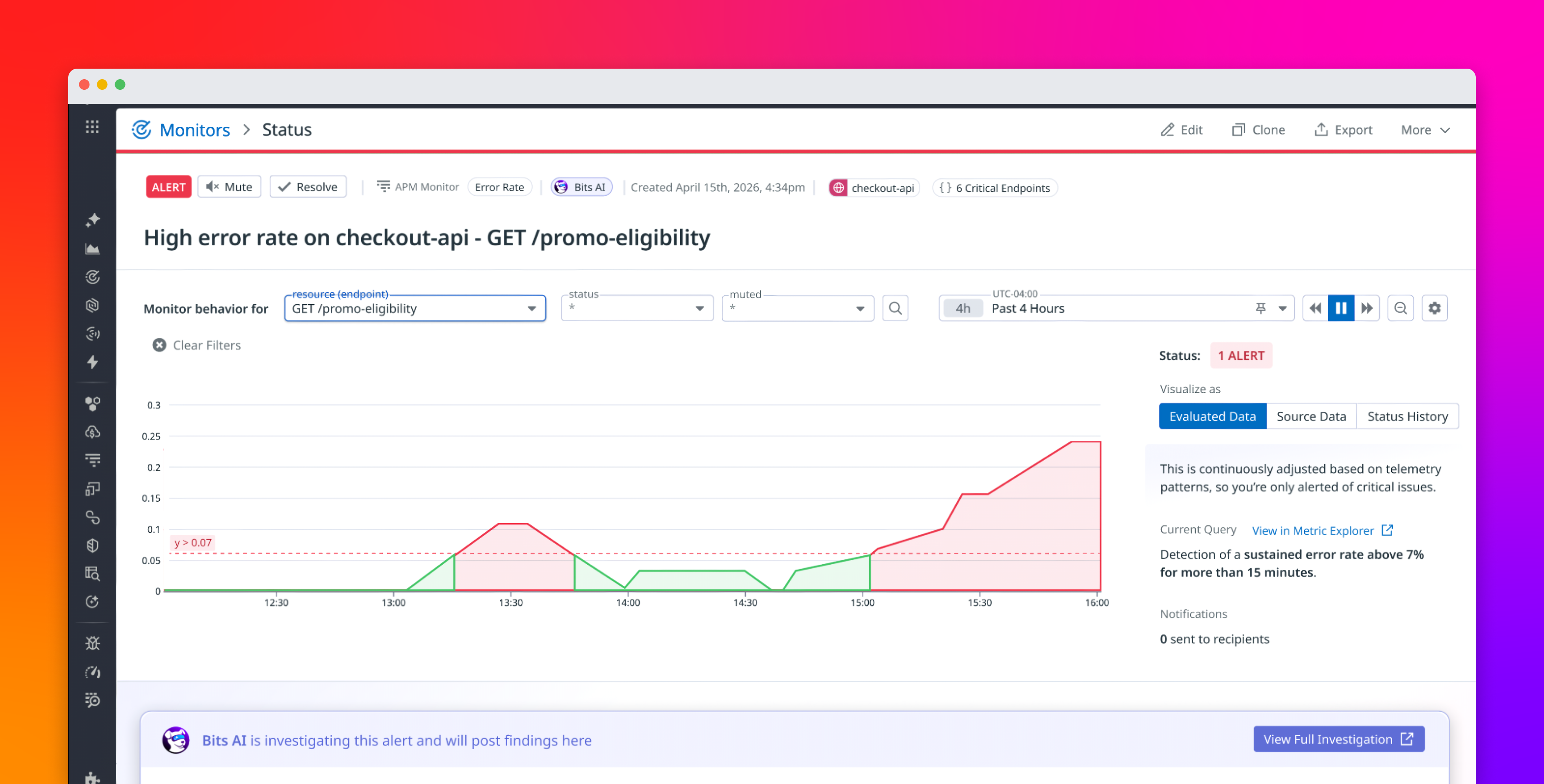Click the circular sparkle refresh sidebar icon
The image size is (1544, 784).
[x=92, y=602]
